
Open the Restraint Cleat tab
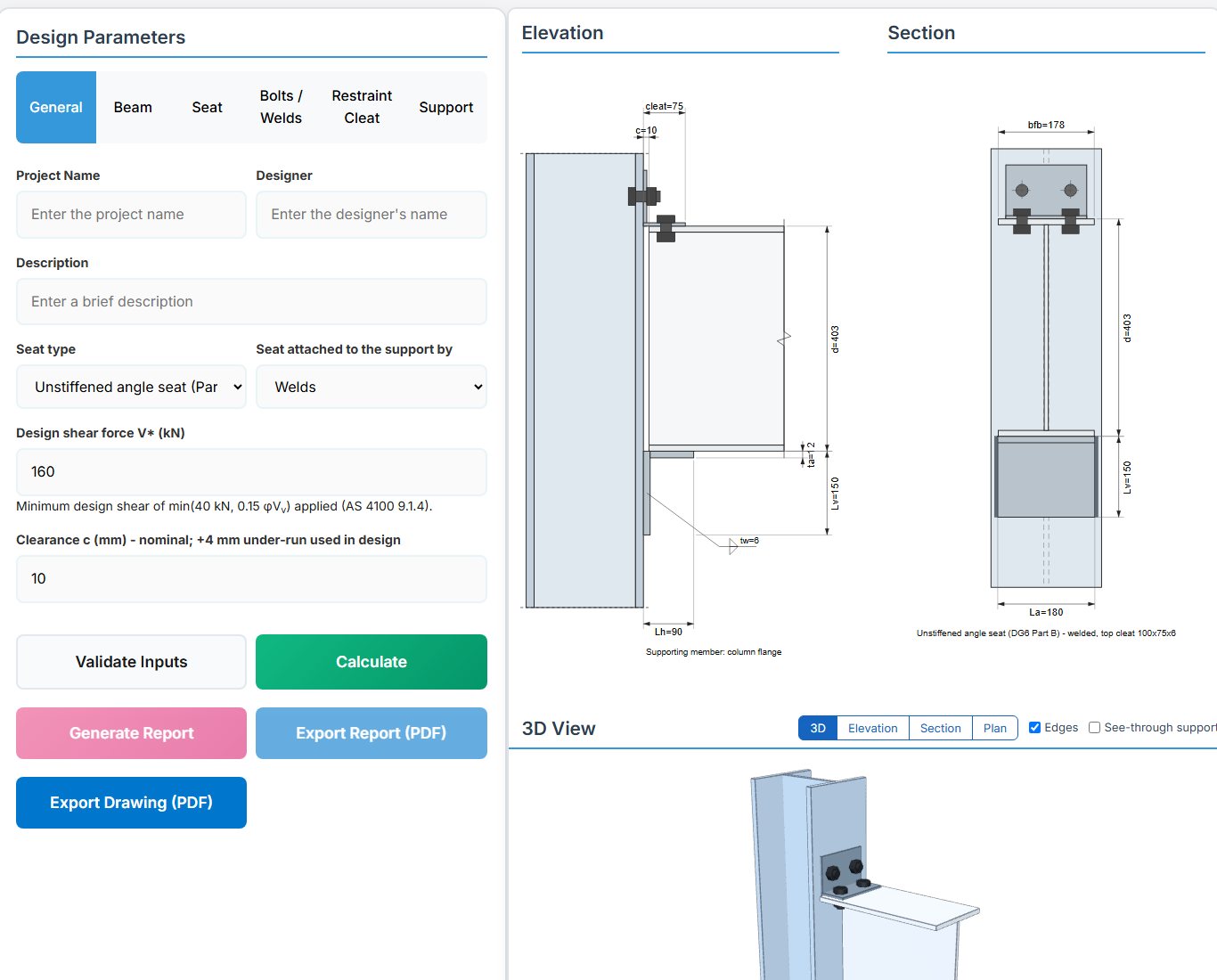362,107
